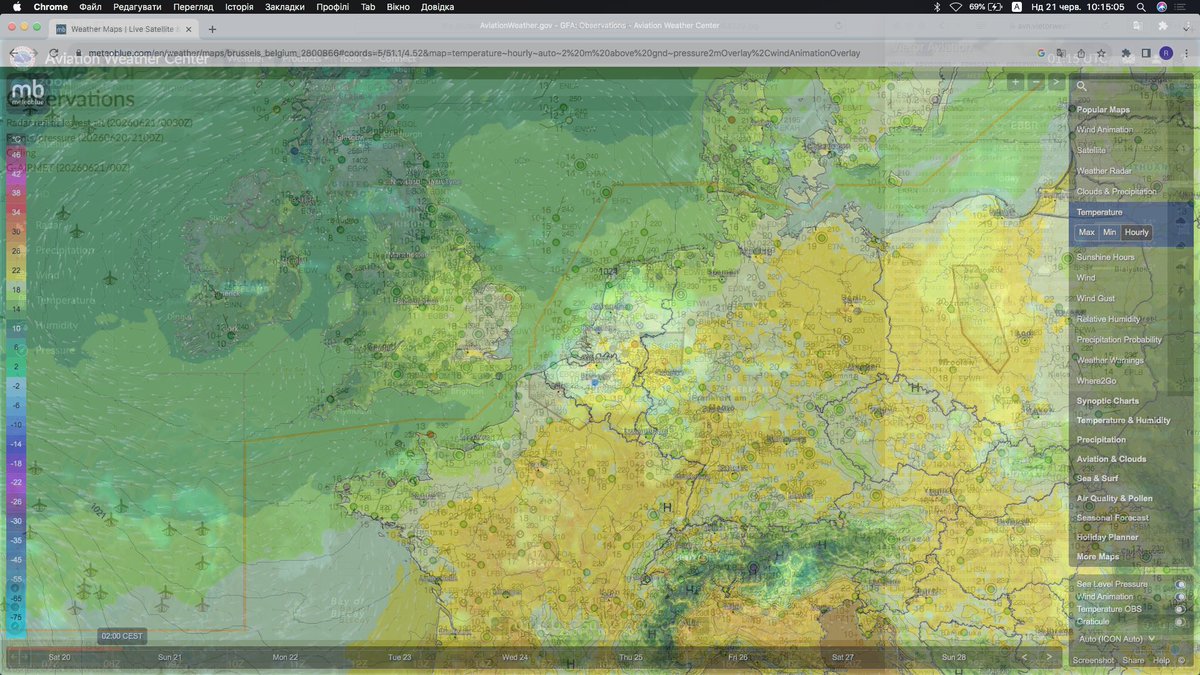The image size is (1200, 675).
Task: Select Clouds & Precipitation map
Action: pyautogui.click(x=1116, y=191)
